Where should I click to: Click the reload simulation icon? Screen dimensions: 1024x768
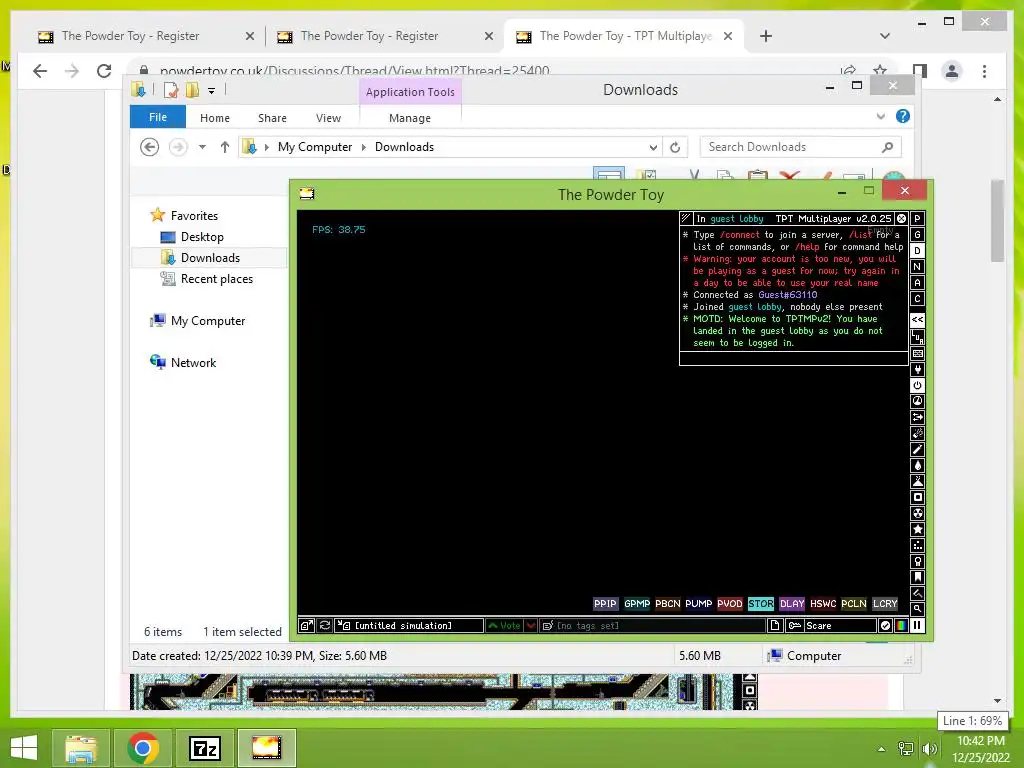point(325,626)
